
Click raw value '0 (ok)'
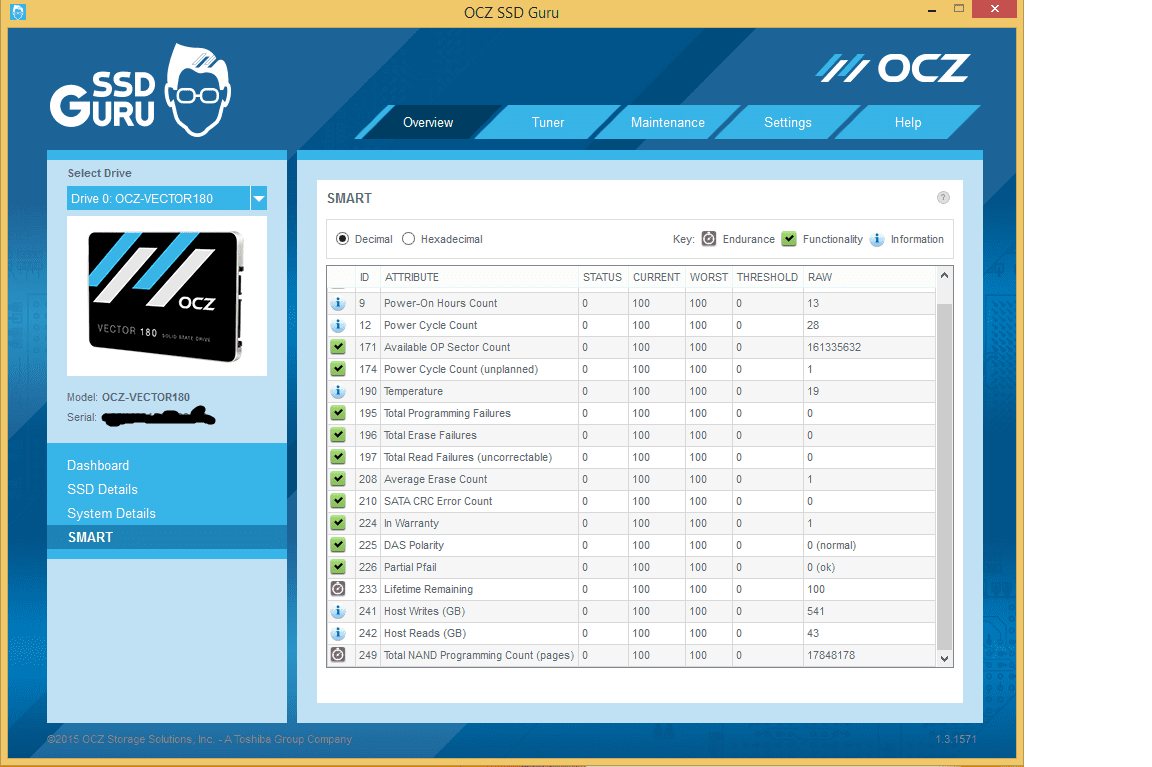pos(821,567)
